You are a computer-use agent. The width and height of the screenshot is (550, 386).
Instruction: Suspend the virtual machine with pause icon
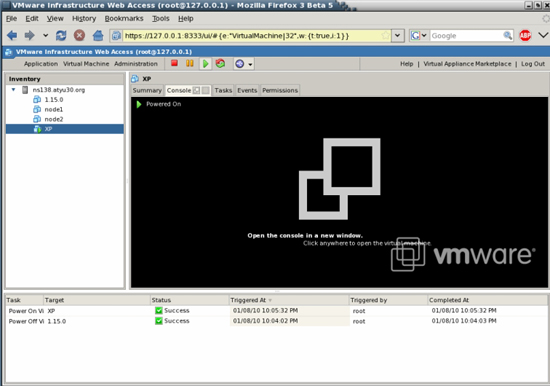coord(190,64)
